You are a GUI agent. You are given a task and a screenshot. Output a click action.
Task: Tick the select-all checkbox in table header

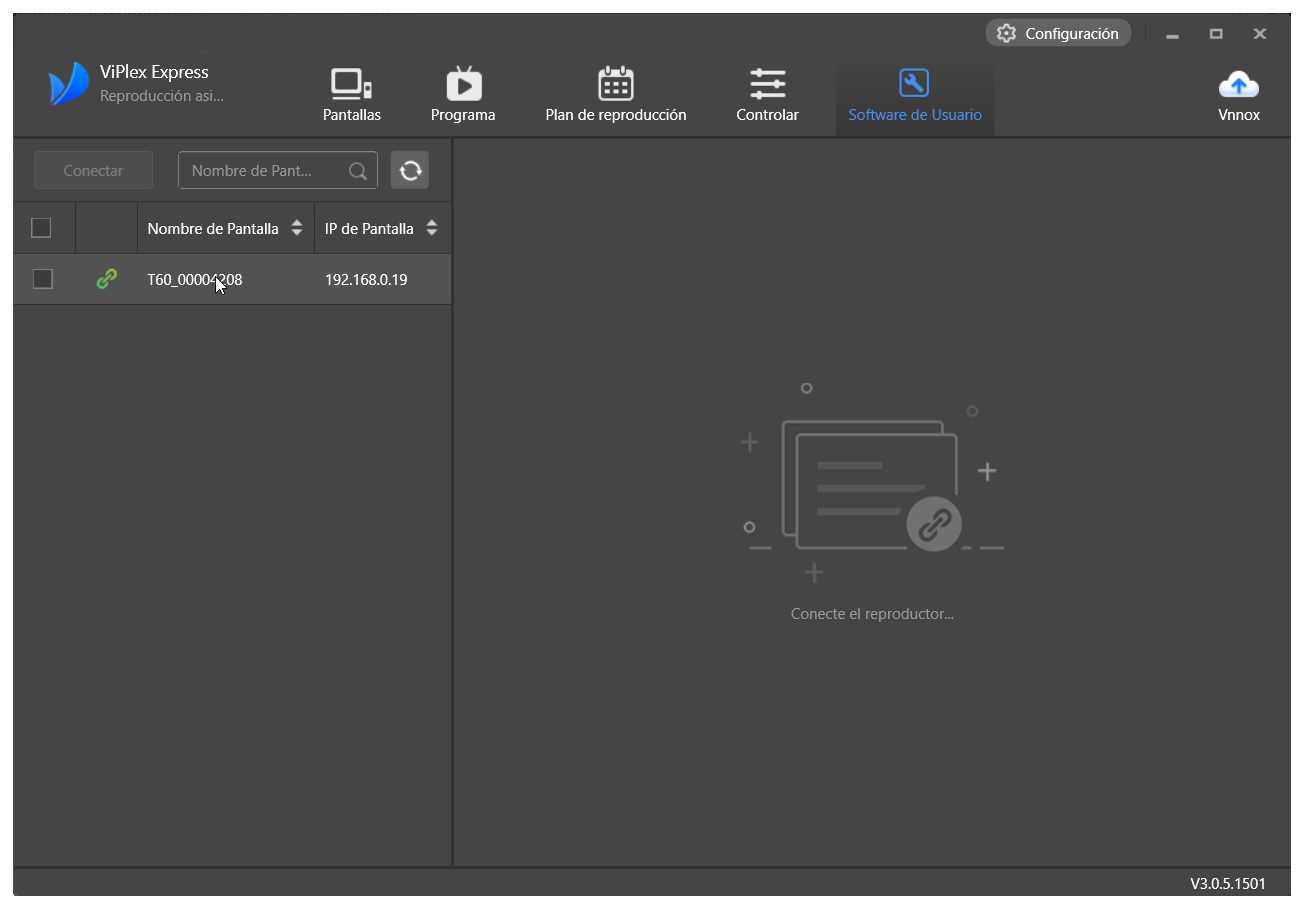[x=41, y=228]
